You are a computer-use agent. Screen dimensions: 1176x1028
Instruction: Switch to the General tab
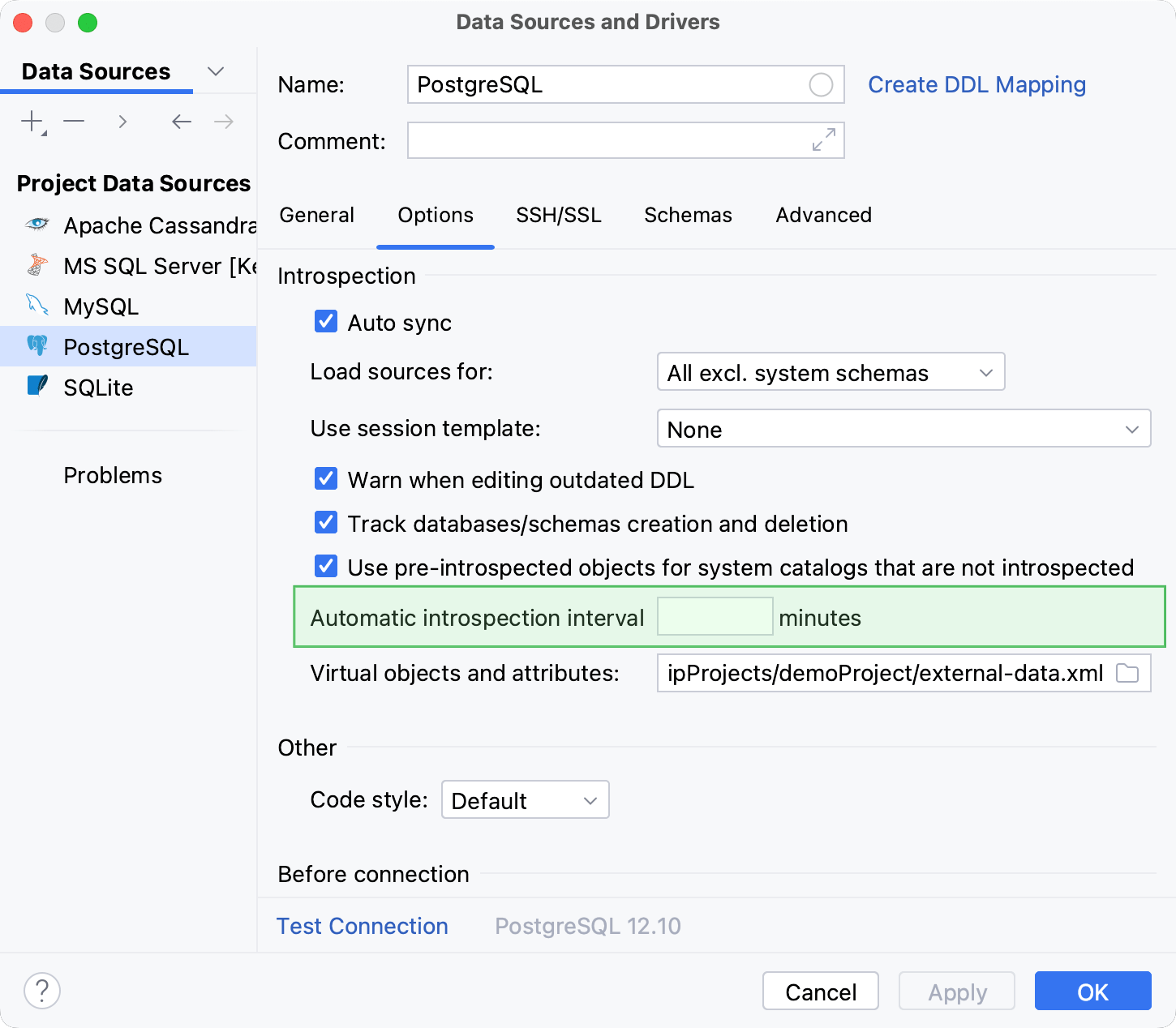click(x=317, y=215)
